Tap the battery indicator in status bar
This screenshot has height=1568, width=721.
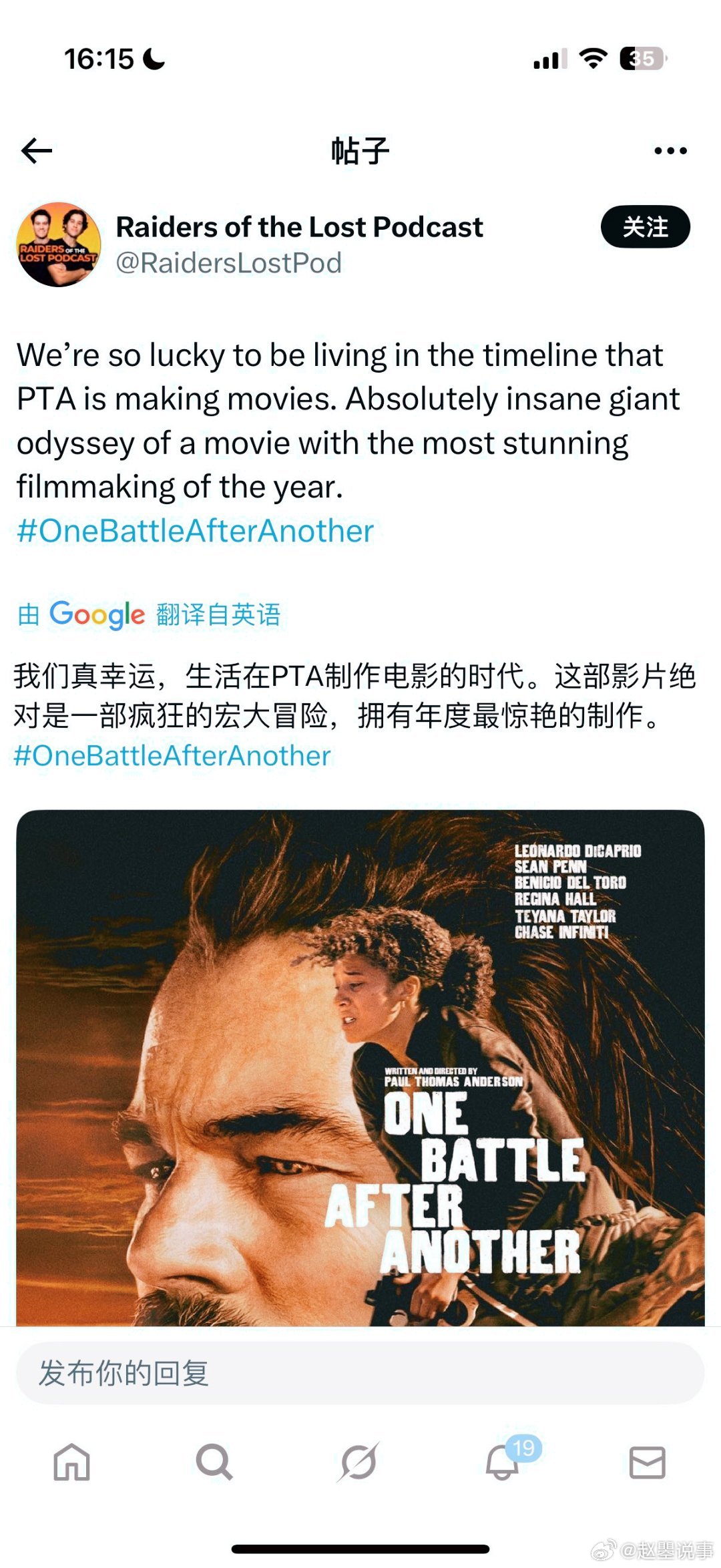[x=644, y=59]
